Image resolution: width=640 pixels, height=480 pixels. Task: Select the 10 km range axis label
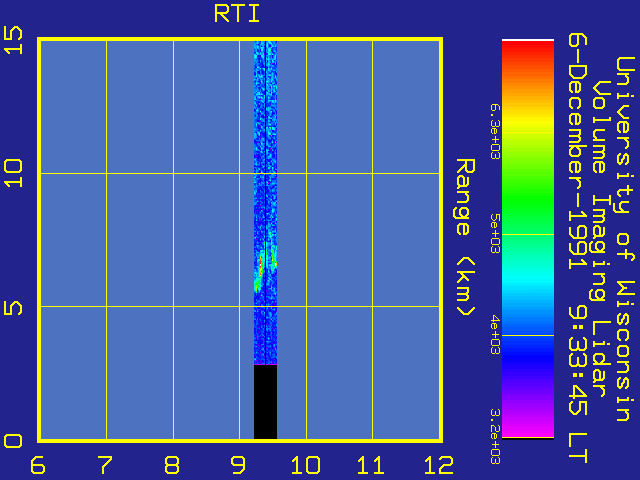pyautogui.click(x=13, y=173)
